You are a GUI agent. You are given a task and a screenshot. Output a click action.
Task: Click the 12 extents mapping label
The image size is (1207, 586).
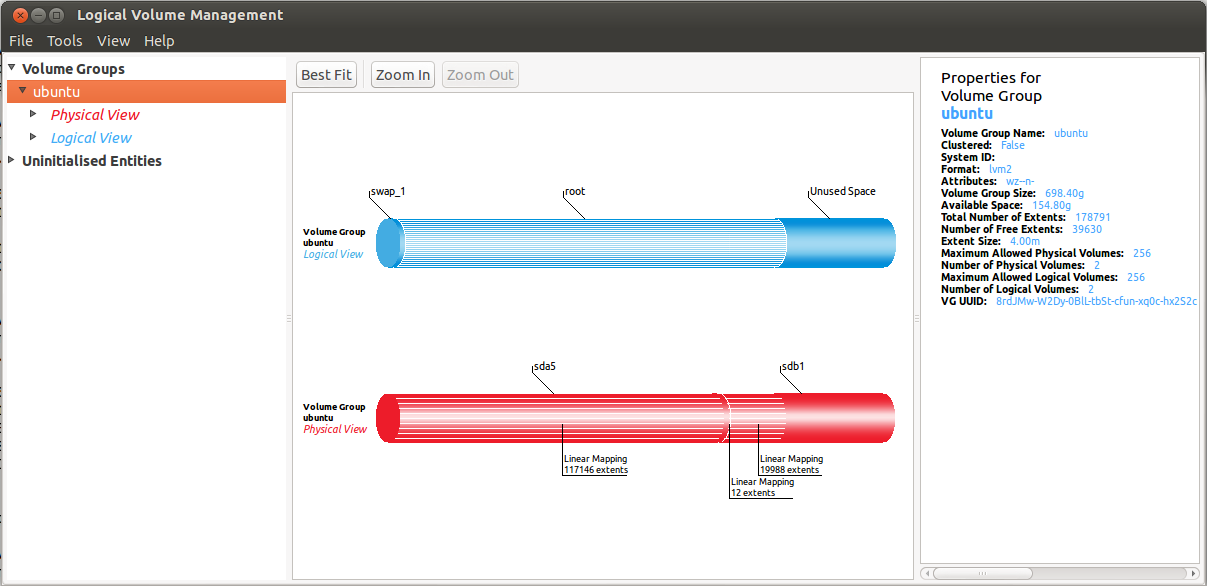[762, 487]
